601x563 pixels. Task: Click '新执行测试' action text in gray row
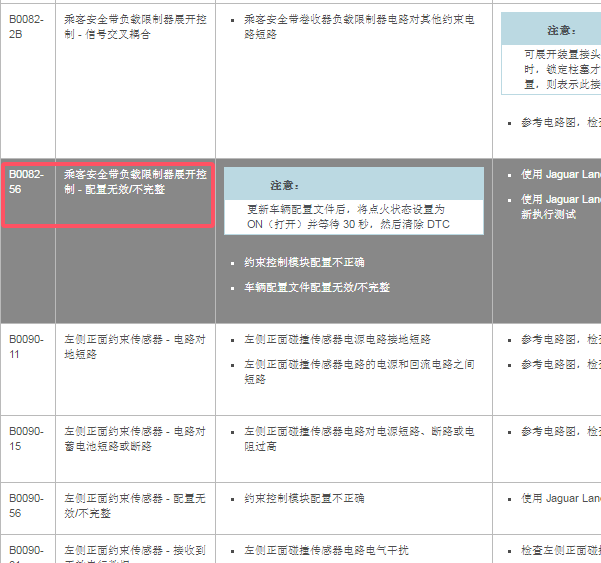(x=548, y=214)
